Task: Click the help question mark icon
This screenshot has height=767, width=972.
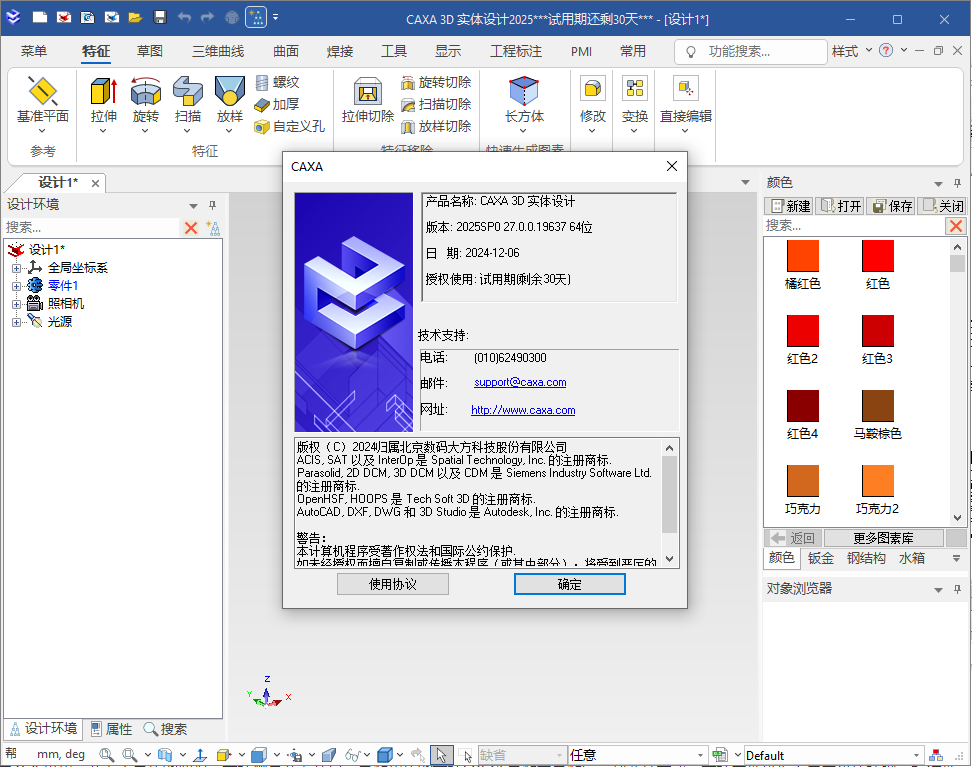Action: tap(886, 51)
